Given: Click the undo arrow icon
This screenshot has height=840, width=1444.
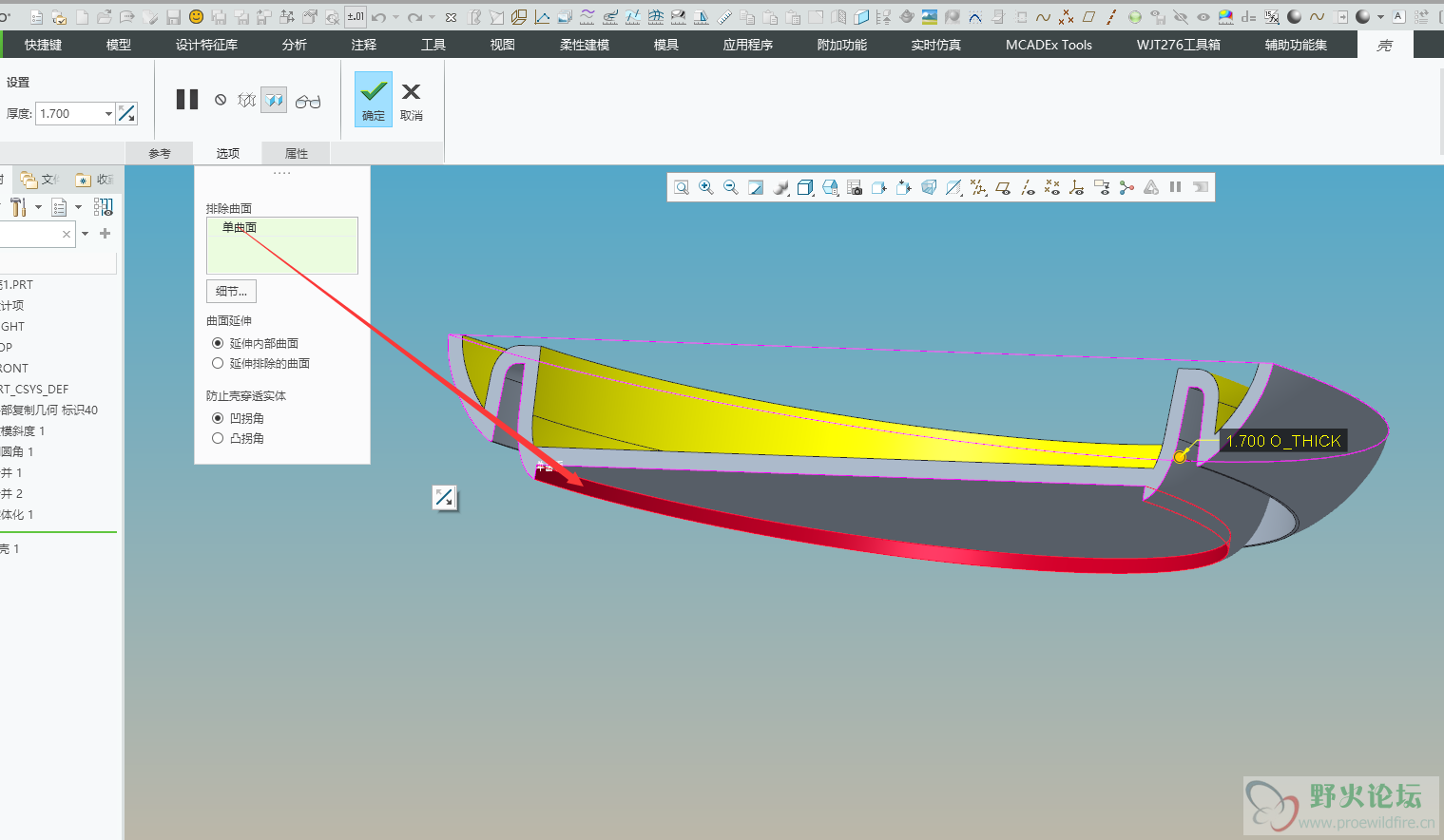Looking at the screenshot, I should (379, 17).
